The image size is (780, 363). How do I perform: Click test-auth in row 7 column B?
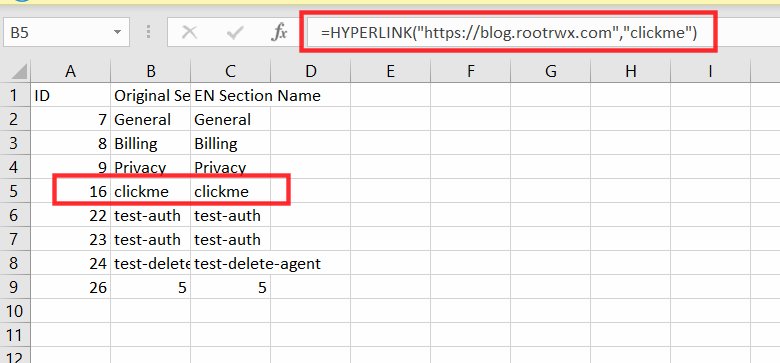coord(151,239)
